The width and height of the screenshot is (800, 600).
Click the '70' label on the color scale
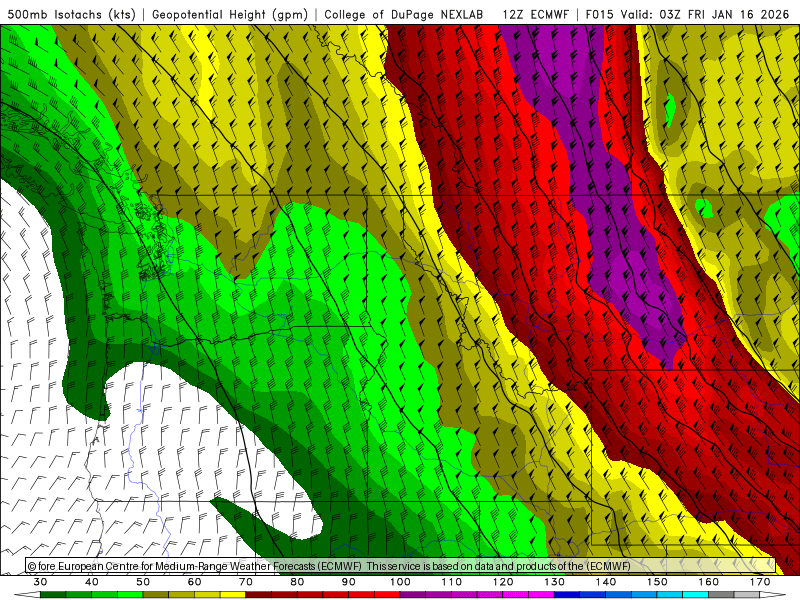point(246,582)
